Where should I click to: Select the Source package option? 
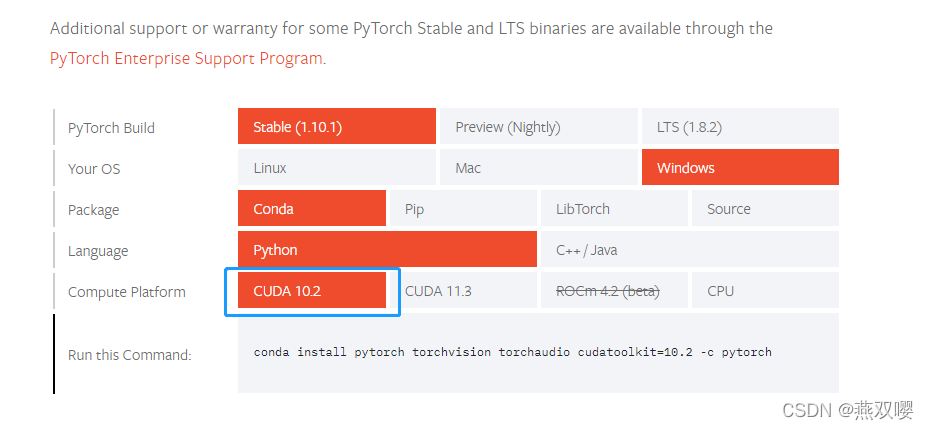765,208
